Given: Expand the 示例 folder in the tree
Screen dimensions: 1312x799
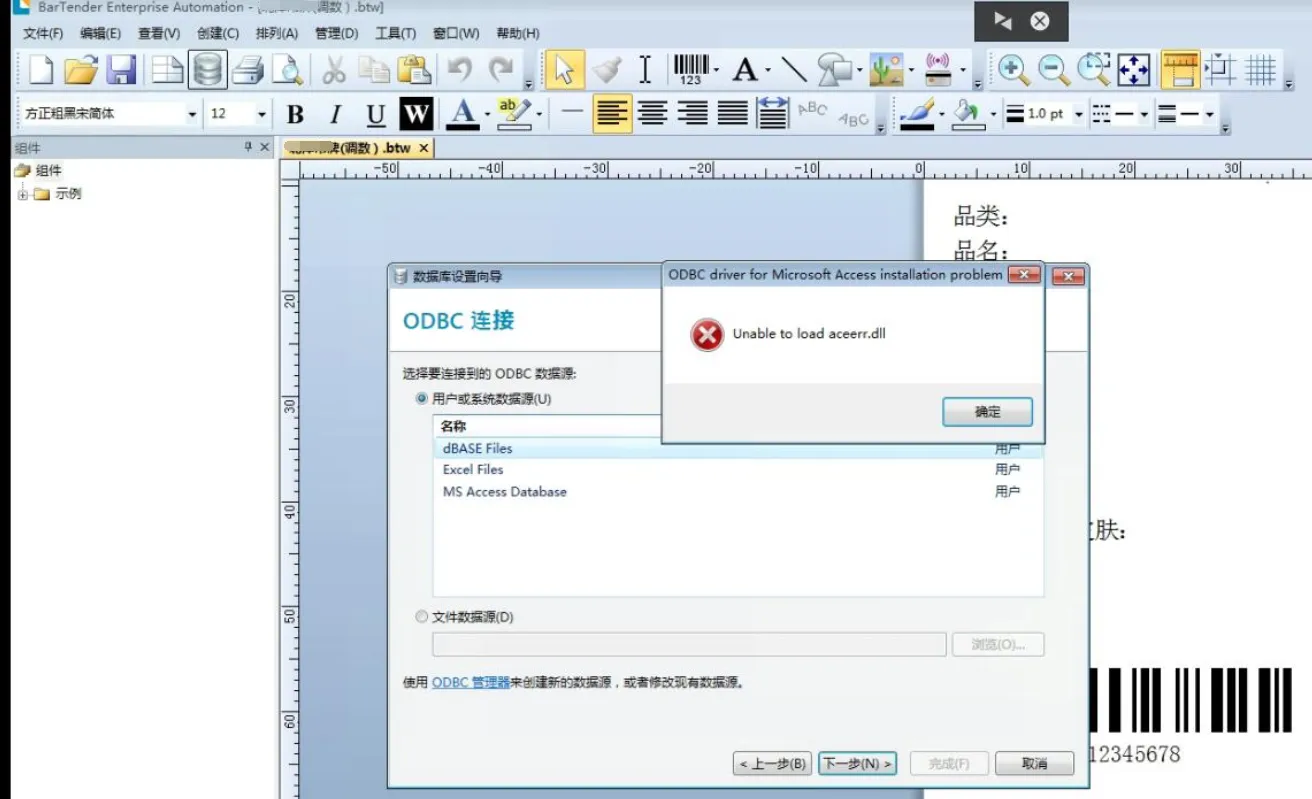Looking at the screenshot, I should [x=22, y=194].
